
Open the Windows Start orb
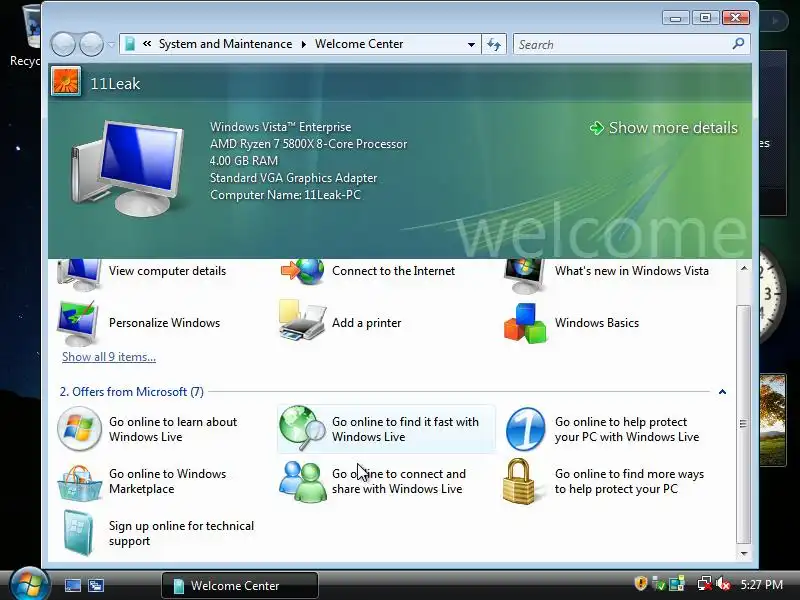pos(29,584)
